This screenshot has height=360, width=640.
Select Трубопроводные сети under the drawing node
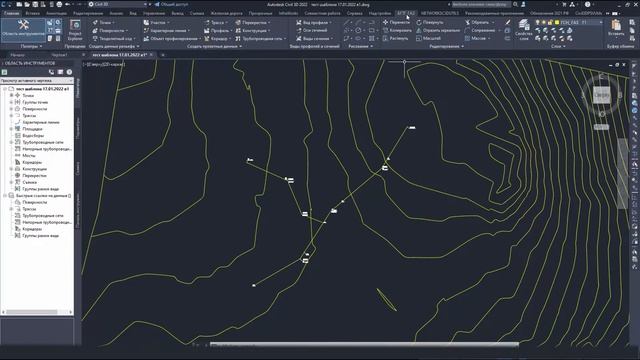point(42,142)
